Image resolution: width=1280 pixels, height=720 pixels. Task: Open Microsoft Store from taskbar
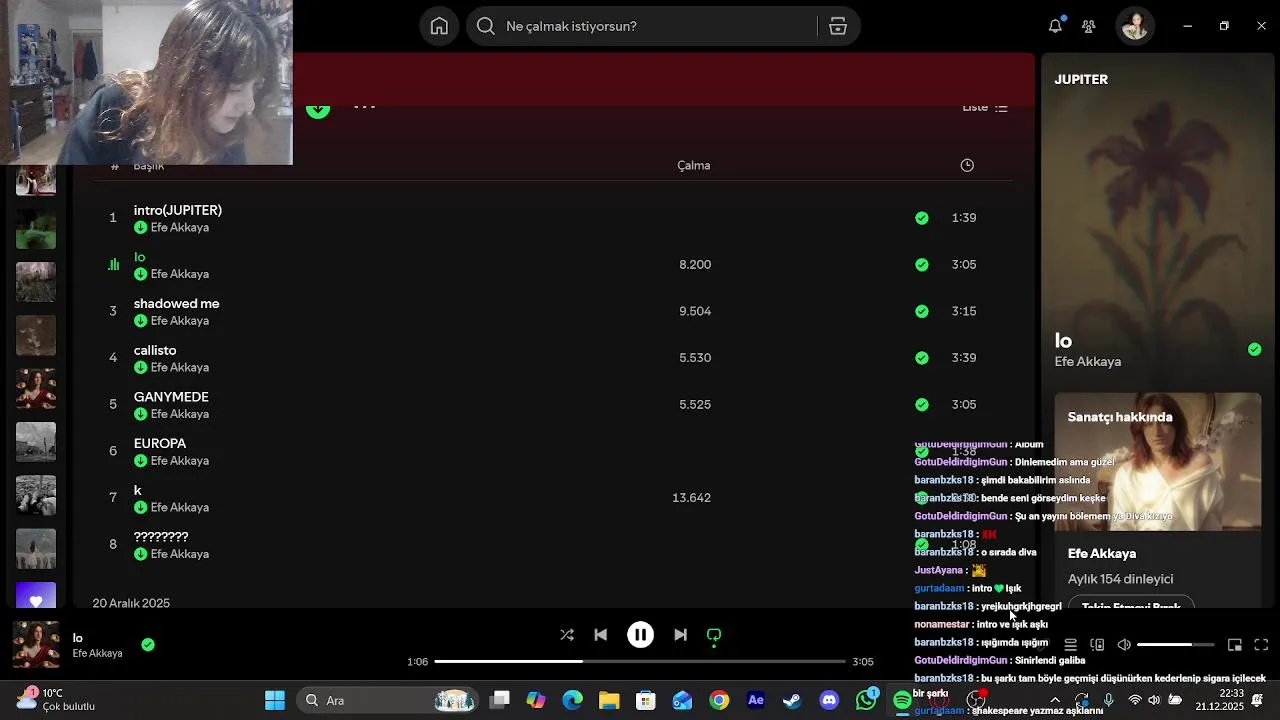[x=646, y=700]
